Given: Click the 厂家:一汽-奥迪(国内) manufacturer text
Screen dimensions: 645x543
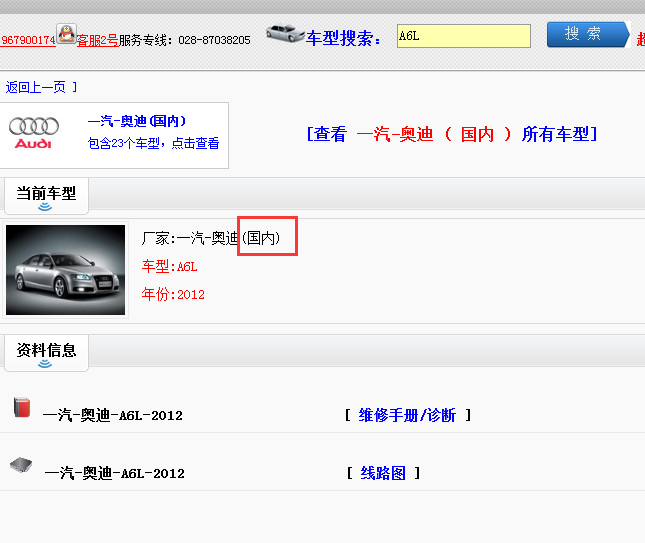Looking at the screenshot, I should [211, 238].
